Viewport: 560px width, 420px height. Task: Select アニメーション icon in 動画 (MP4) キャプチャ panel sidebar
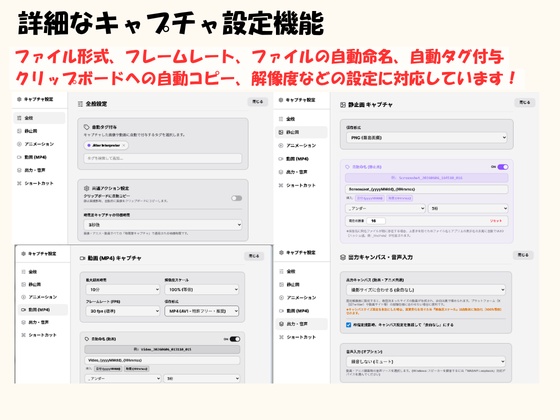coord(24,297)
